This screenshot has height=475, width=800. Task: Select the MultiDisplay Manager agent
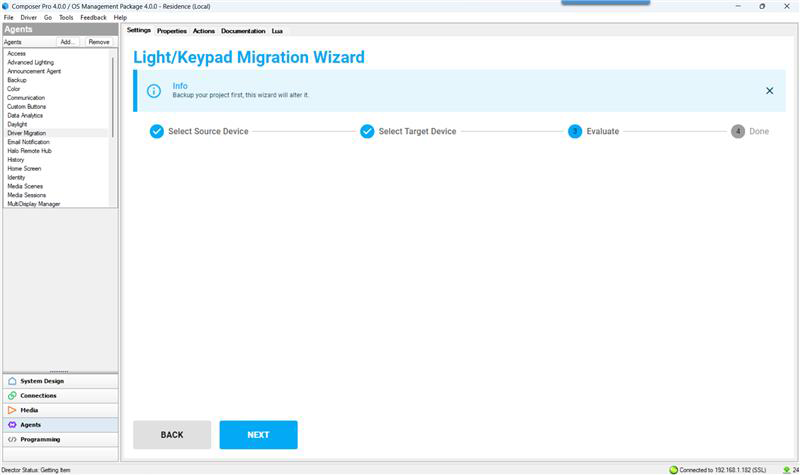click(x=34, y=204)
